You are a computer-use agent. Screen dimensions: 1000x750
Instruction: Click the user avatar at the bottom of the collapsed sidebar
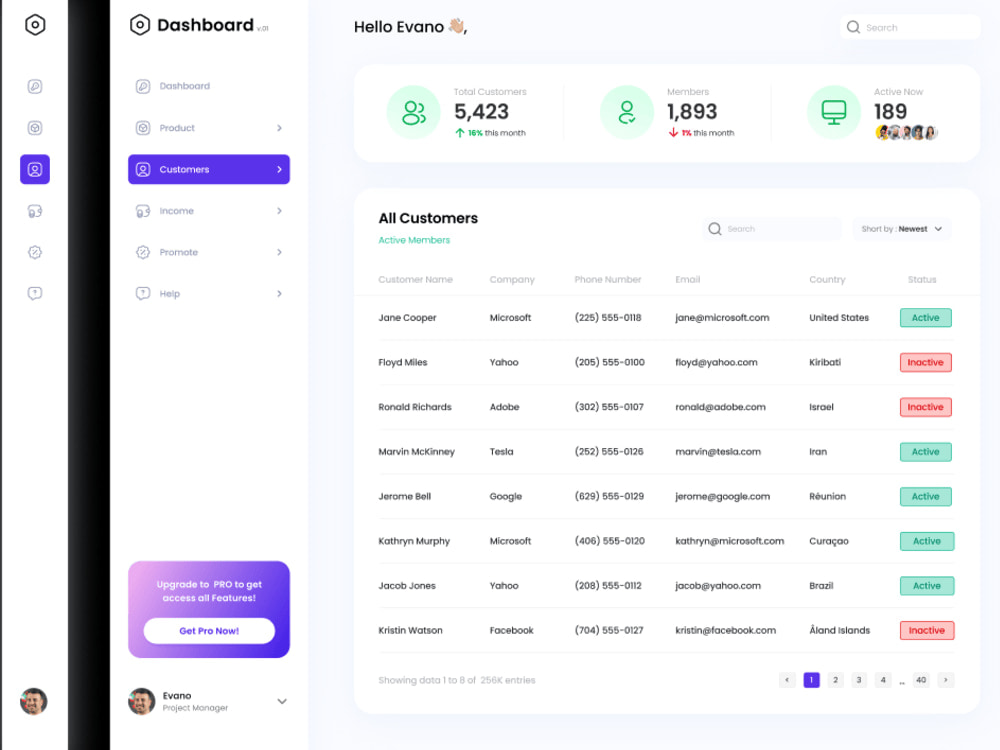point(34,702)
